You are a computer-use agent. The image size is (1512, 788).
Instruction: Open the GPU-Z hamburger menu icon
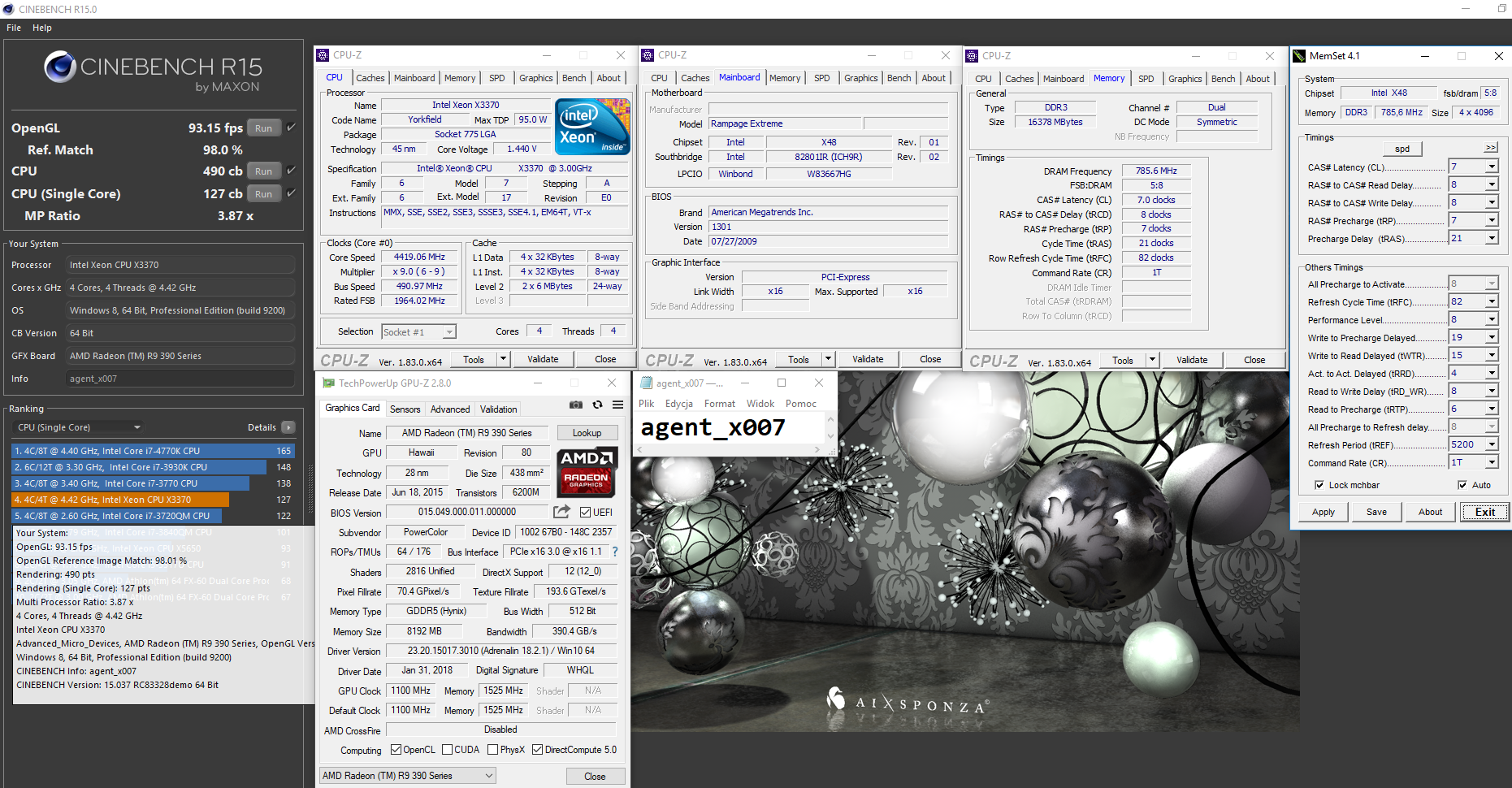617,405
